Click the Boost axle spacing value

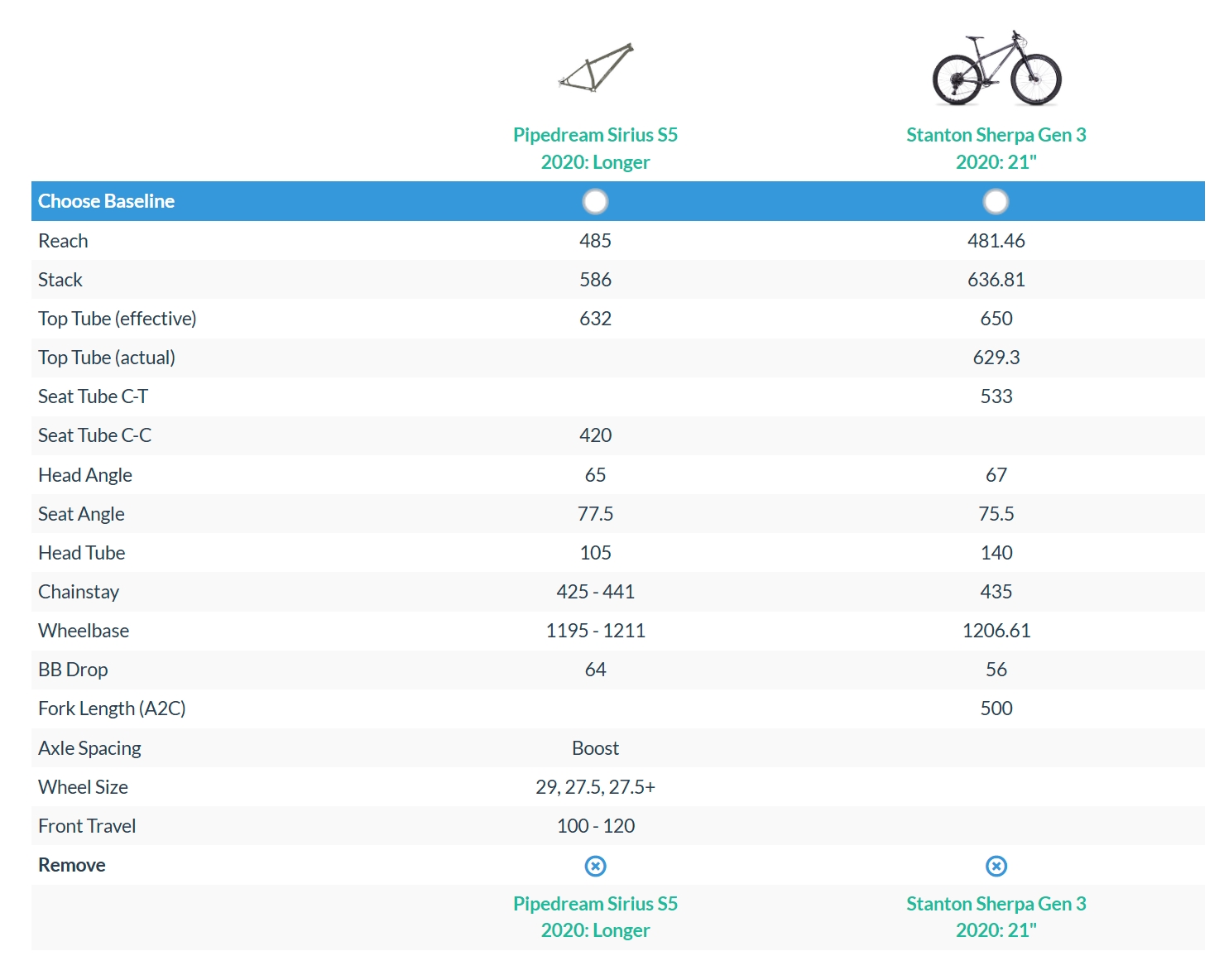coord(595,748)
